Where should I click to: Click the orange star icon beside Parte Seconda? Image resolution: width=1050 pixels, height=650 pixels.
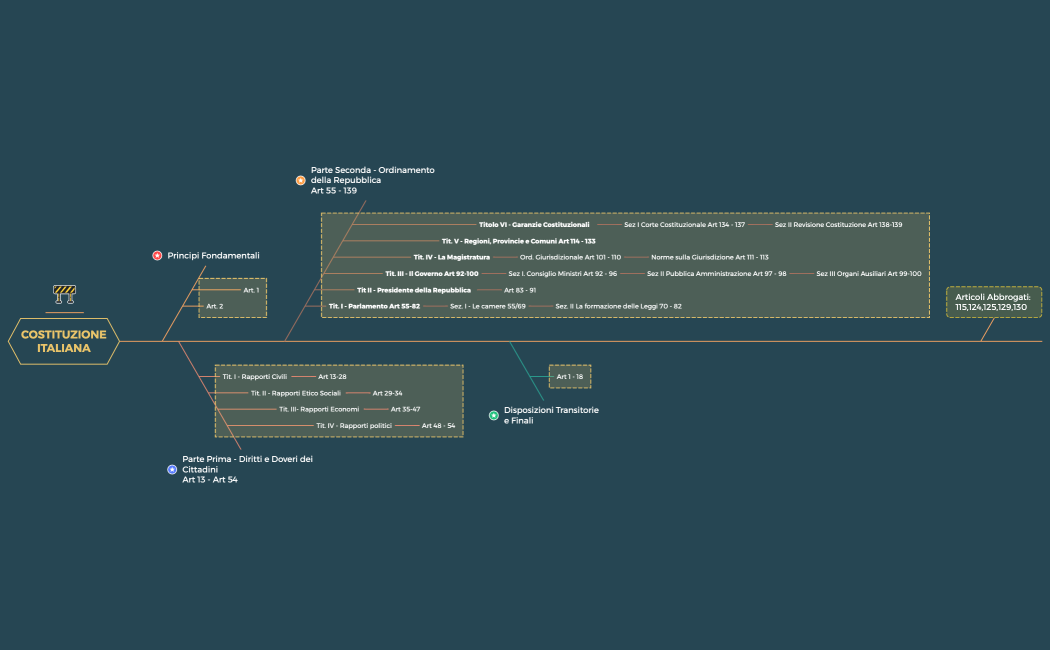tap(300, 181)
